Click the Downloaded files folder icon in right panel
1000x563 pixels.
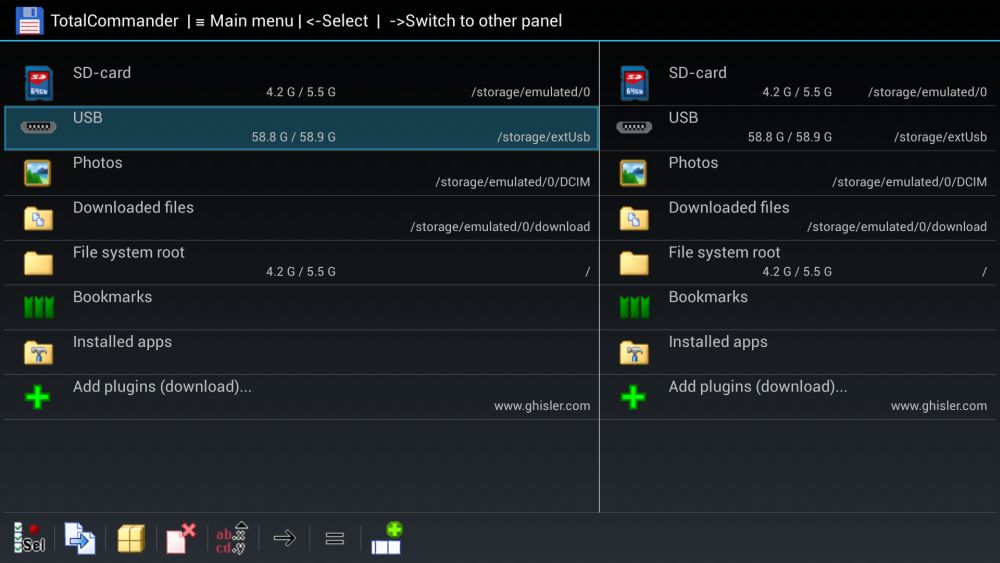[x=634, y=218]
